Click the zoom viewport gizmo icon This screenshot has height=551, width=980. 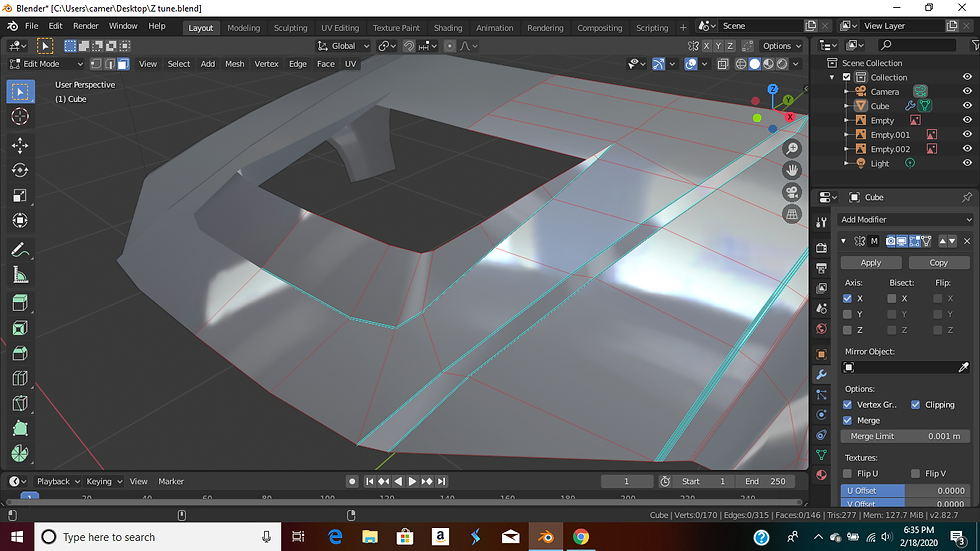[792, 149]
